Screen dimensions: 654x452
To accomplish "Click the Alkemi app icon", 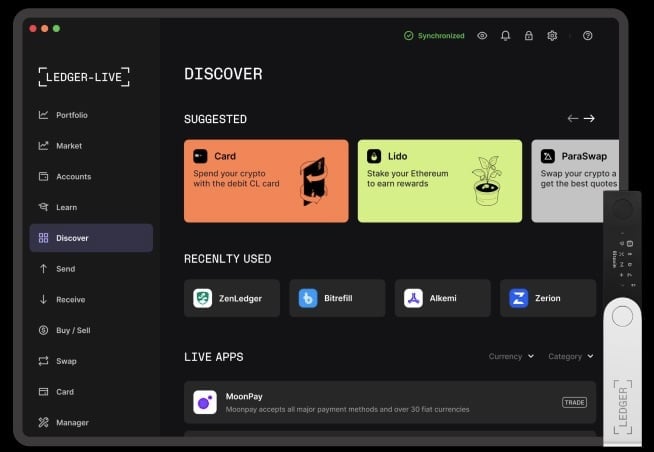I will pos(413,298).
